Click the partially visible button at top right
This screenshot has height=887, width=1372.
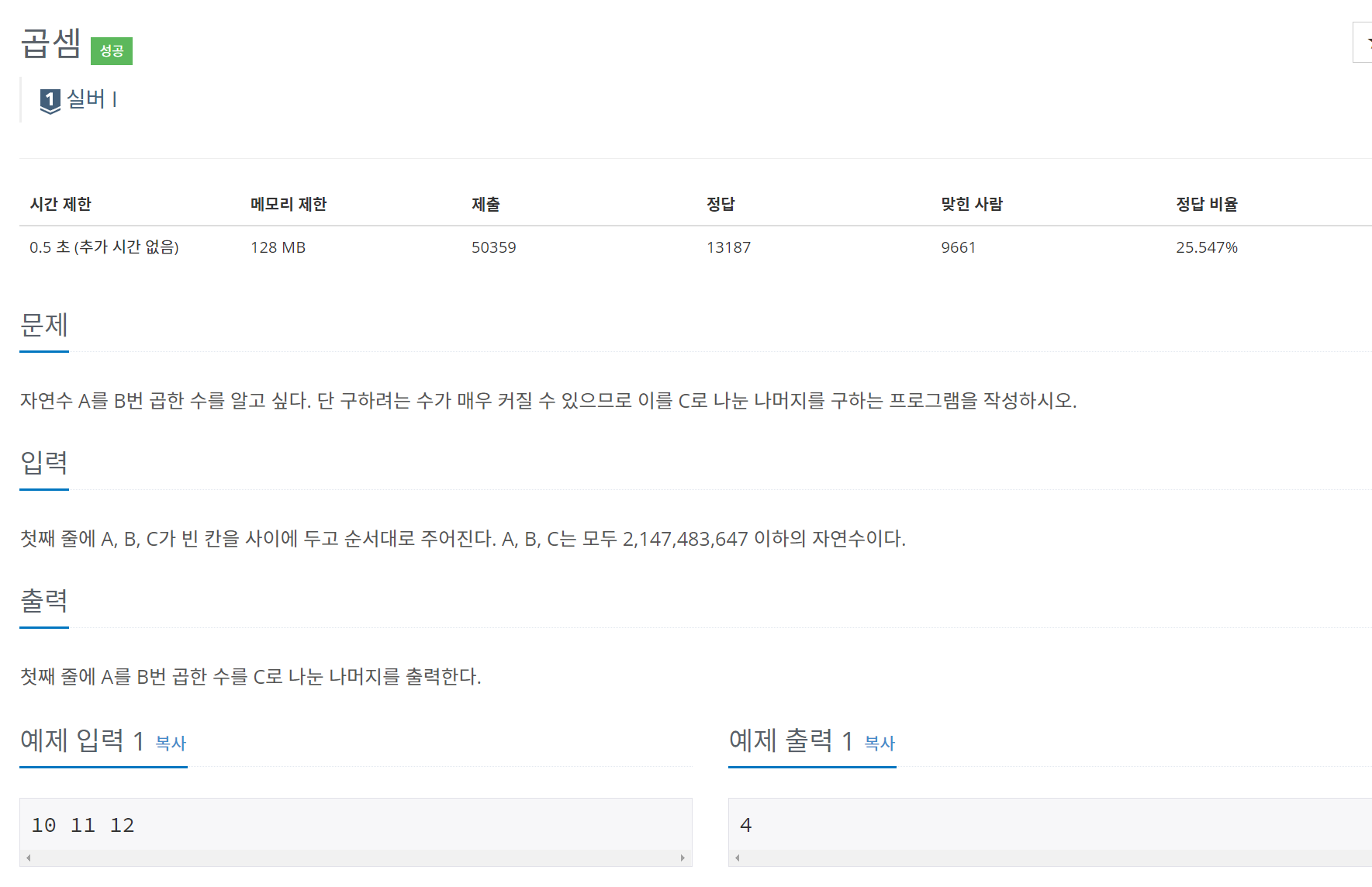pos(1363,43)
